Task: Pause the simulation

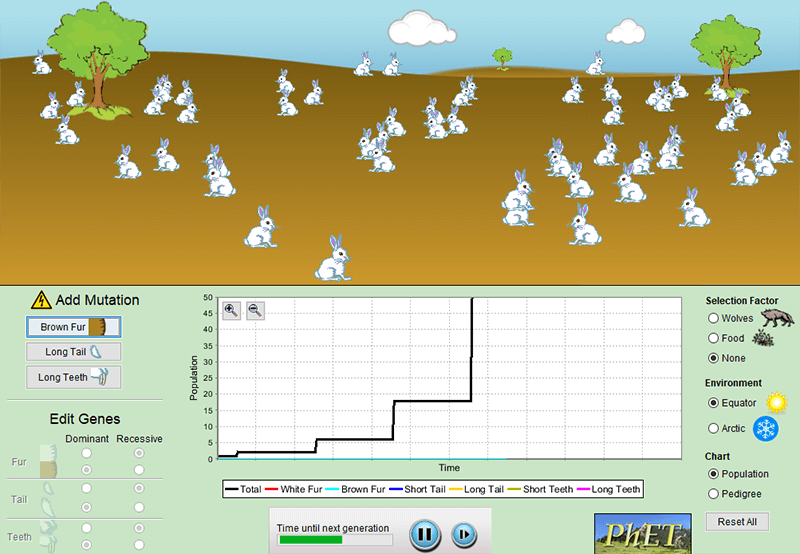Action: coord(424,534)
